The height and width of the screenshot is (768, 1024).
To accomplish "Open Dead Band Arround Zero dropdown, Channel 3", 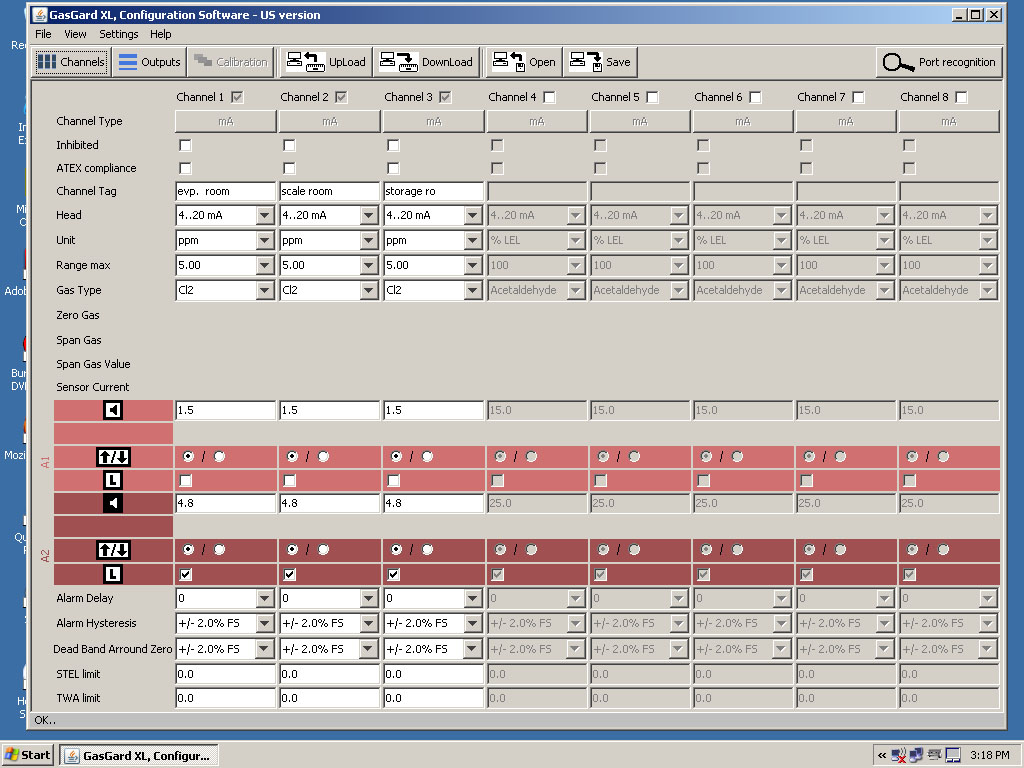I will pyautogui.click(x=473, y=649).
